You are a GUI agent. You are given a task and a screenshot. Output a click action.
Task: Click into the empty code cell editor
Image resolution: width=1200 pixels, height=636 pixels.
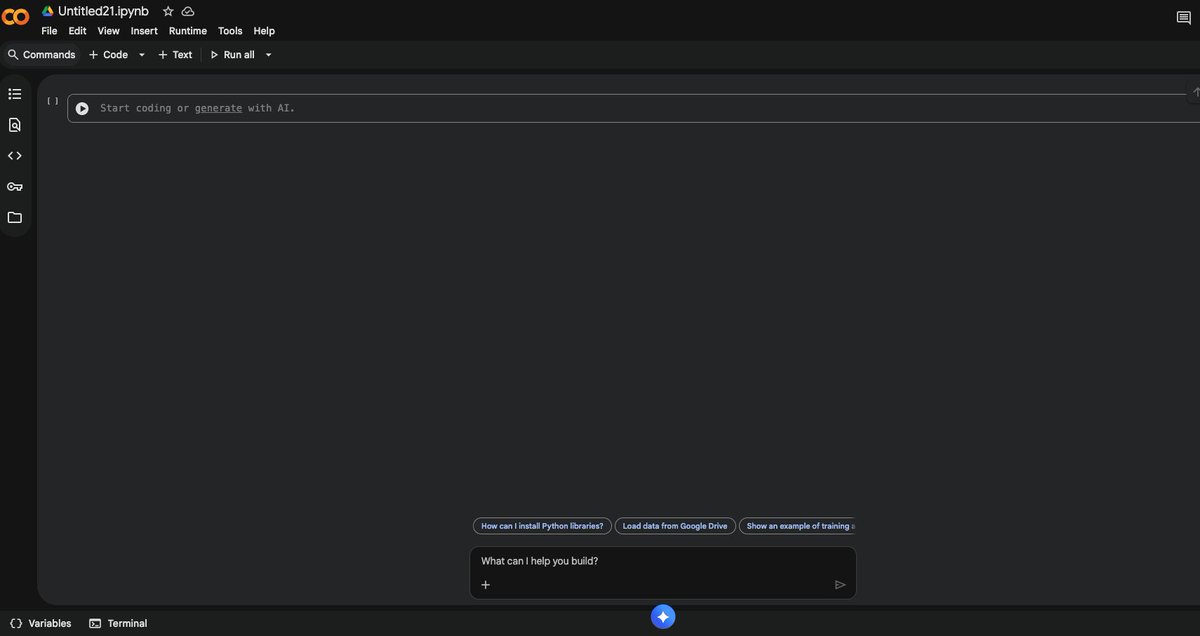tap(640, 108)
